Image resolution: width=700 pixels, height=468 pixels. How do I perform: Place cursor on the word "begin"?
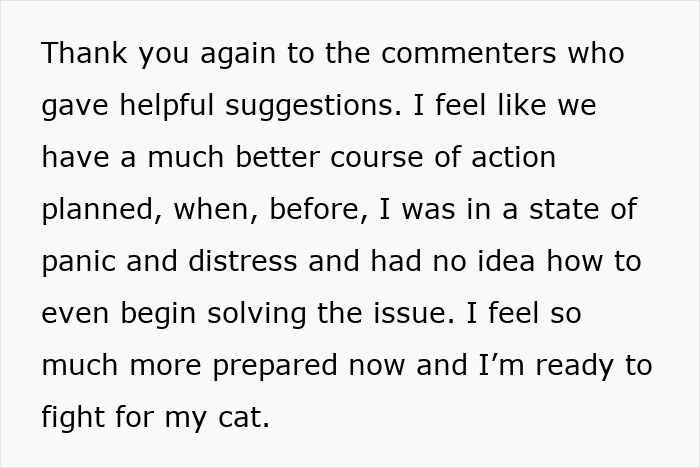point(160,314)
